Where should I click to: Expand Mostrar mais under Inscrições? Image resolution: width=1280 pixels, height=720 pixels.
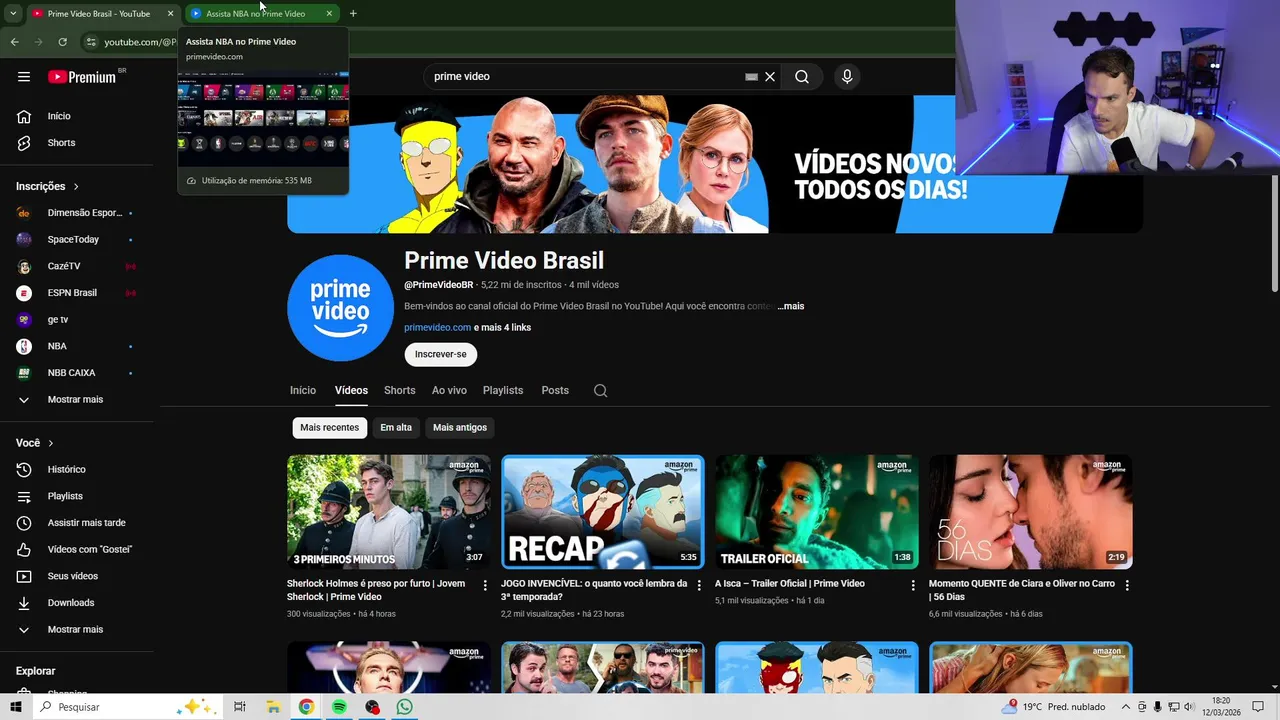pos(77,400)
